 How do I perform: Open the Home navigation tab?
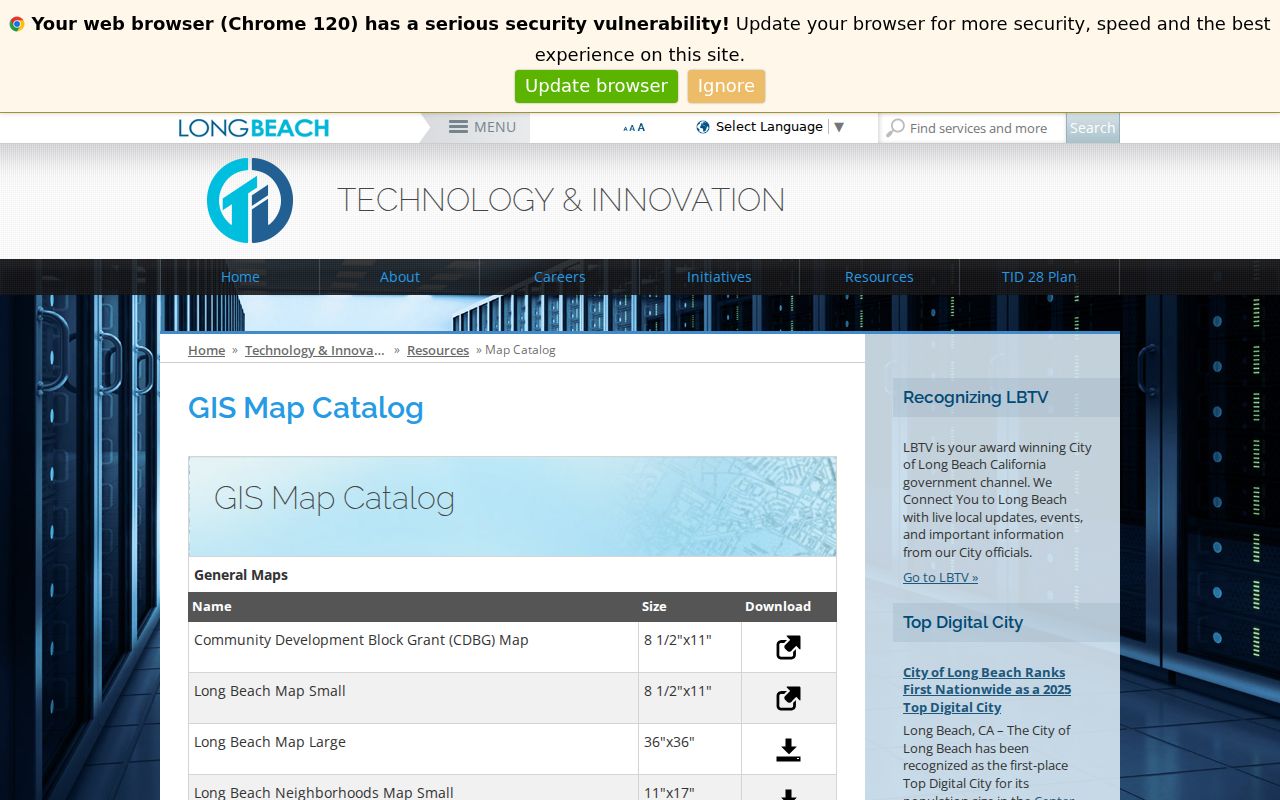pos(240,277)
